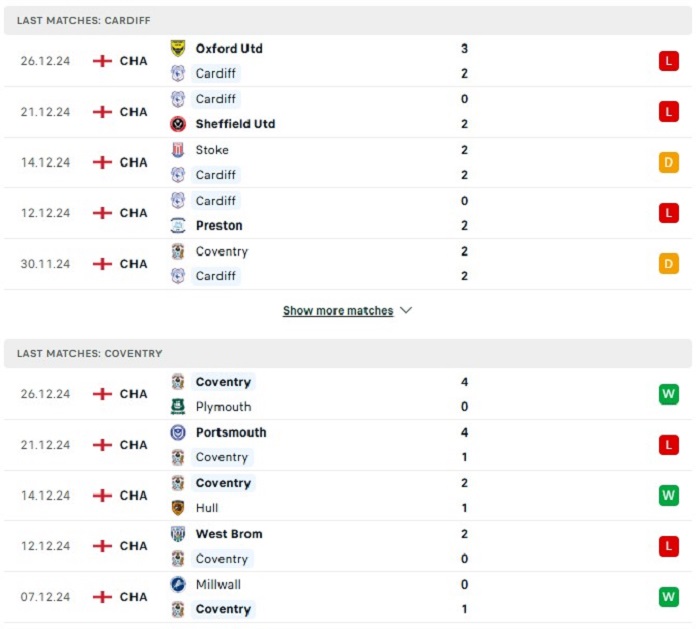Expand Show more matches under Cardiff
The height and width of the screenshot is (629, 700).
(338, 310)
